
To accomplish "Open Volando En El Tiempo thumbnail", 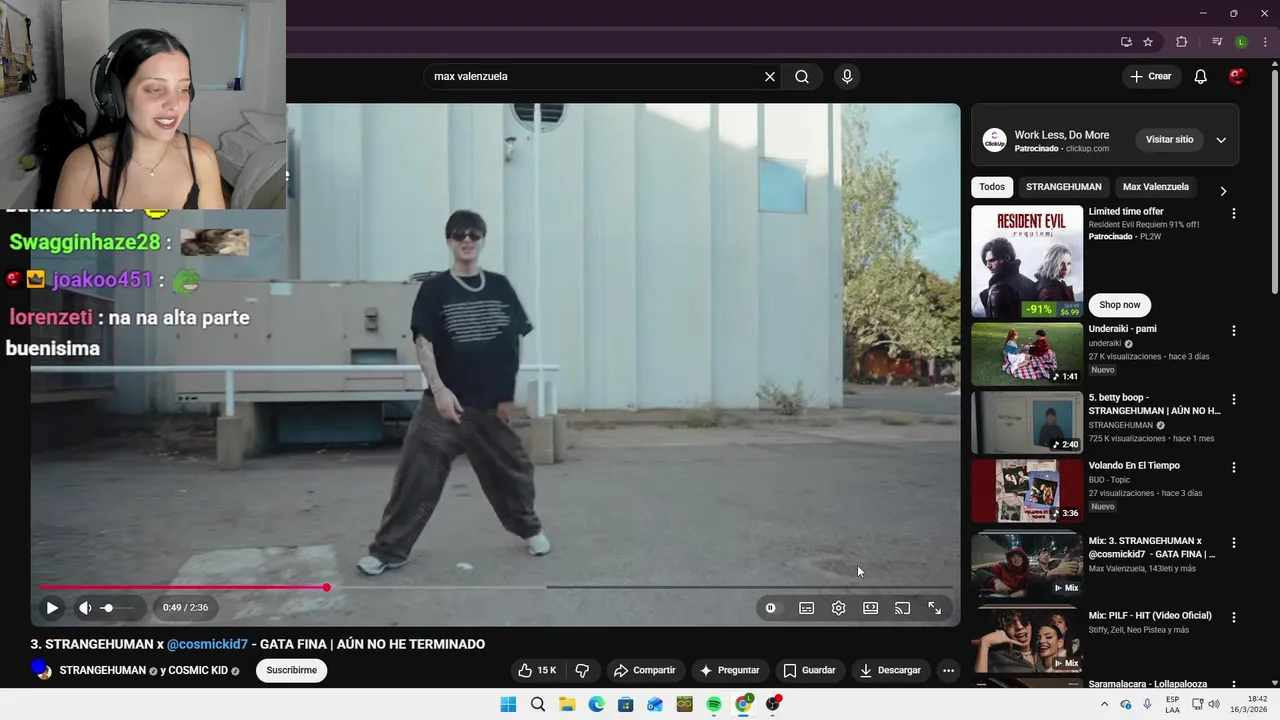I will coord(1027,490).
